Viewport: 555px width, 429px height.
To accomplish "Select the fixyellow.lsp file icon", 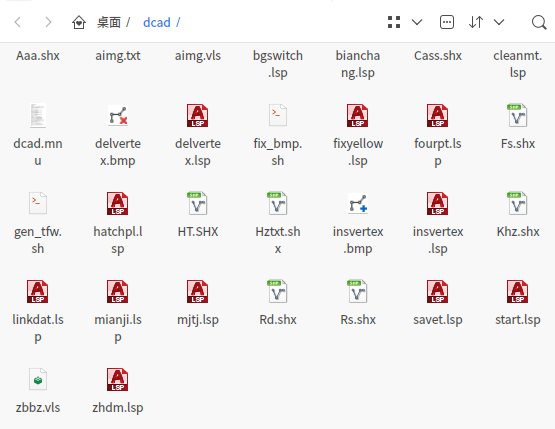I will coord(357,115).
